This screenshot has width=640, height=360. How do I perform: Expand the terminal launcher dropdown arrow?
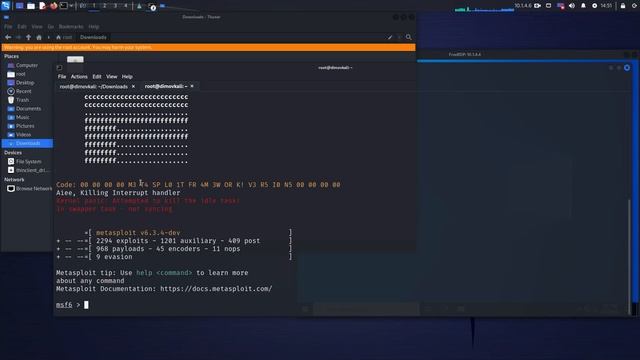point(71,6)
